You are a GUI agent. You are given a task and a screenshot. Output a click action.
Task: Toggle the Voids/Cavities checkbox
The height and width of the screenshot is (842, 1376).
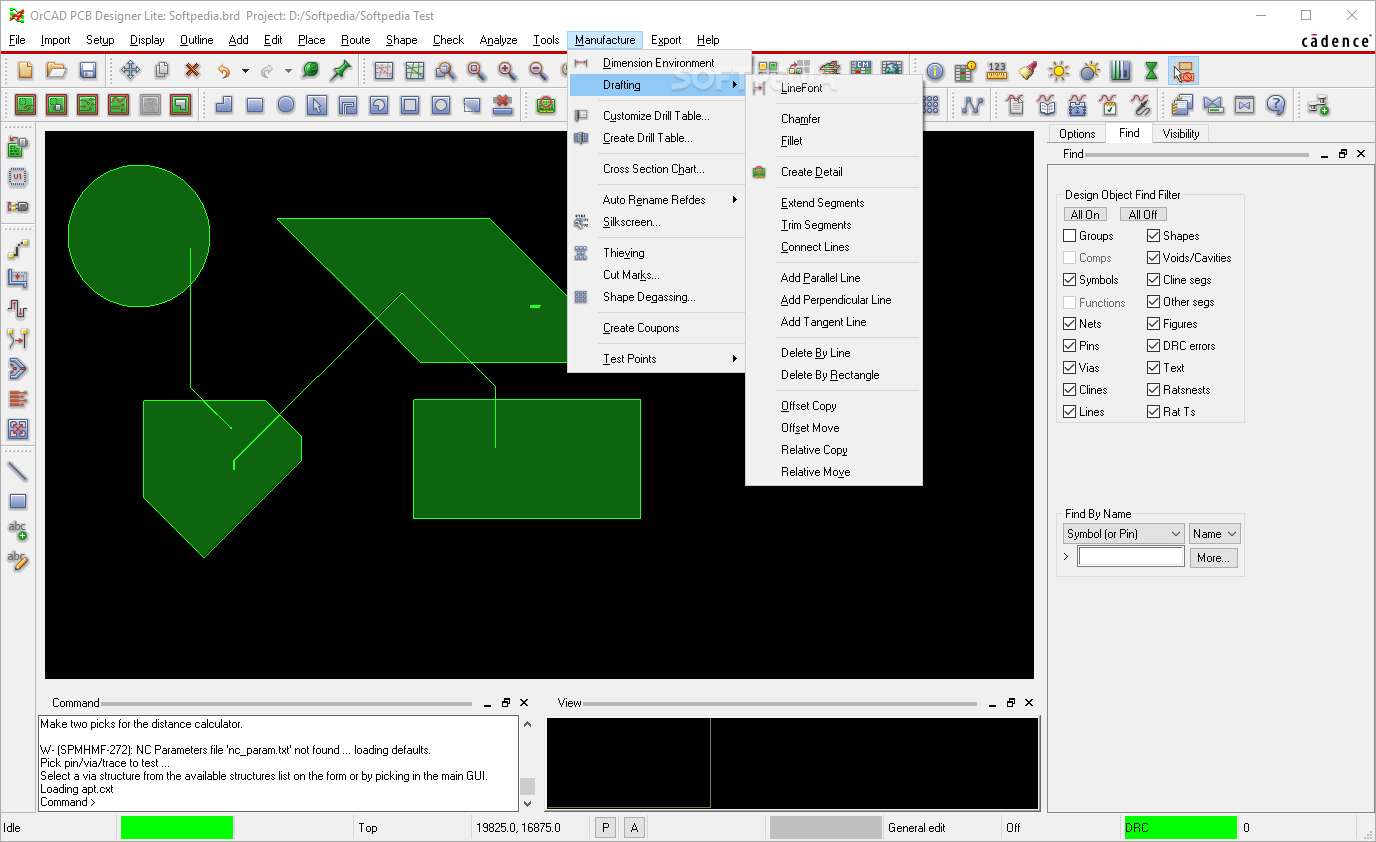[1154, 258]
